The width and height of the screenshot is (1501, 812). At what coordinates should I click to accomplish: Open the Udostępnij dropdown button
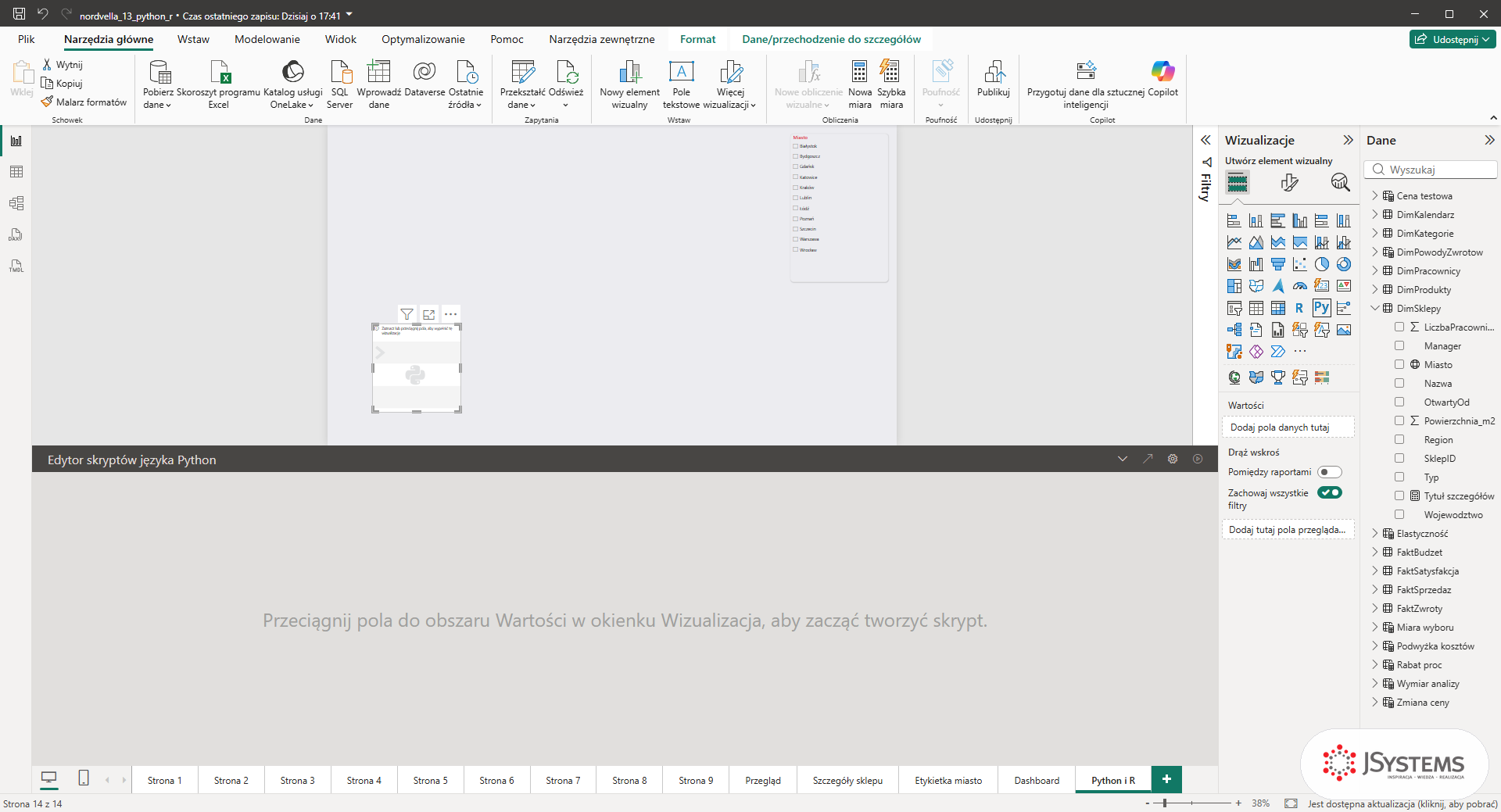click(1453, 39)
